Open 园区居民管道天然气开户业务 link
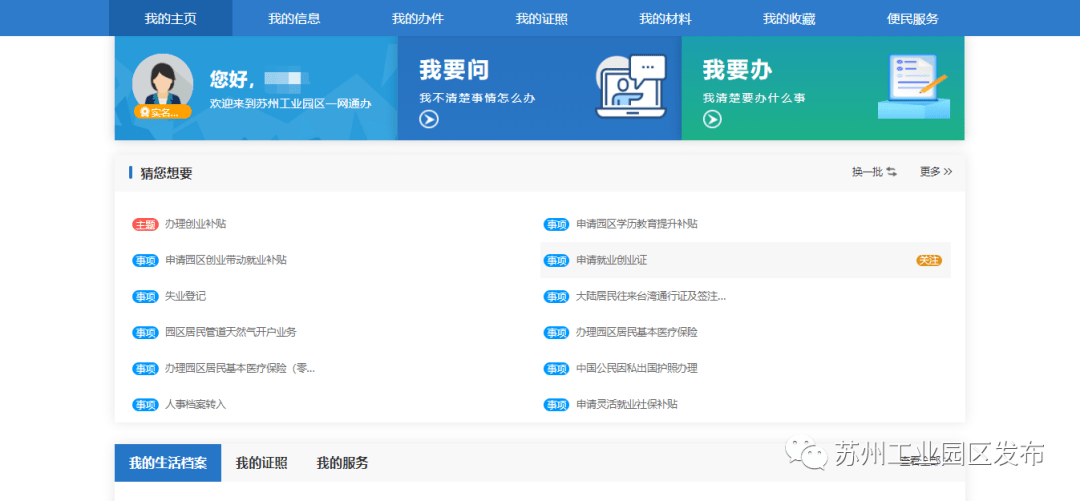 point(231,332)
